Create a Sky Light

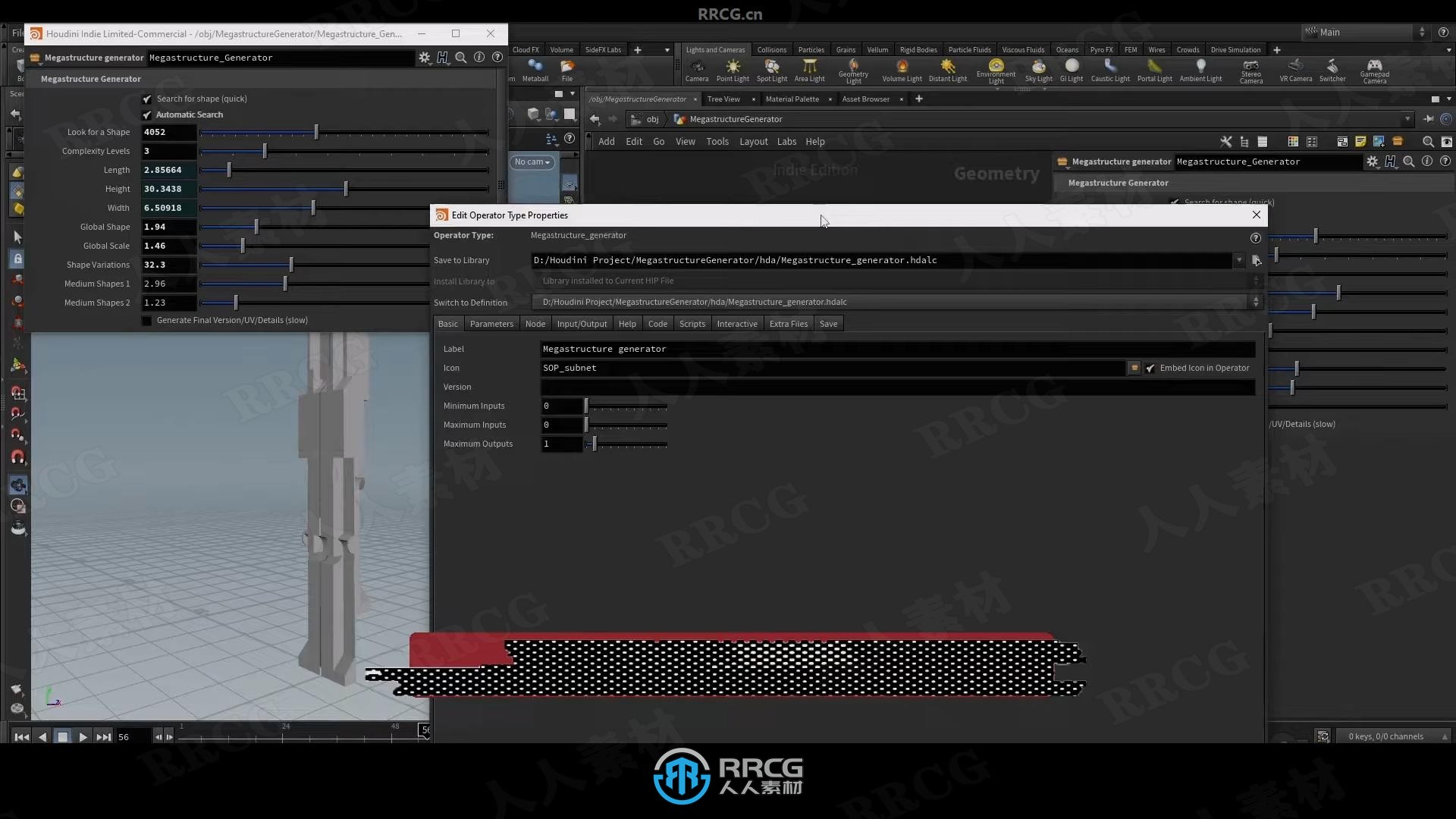(1039, 70)
